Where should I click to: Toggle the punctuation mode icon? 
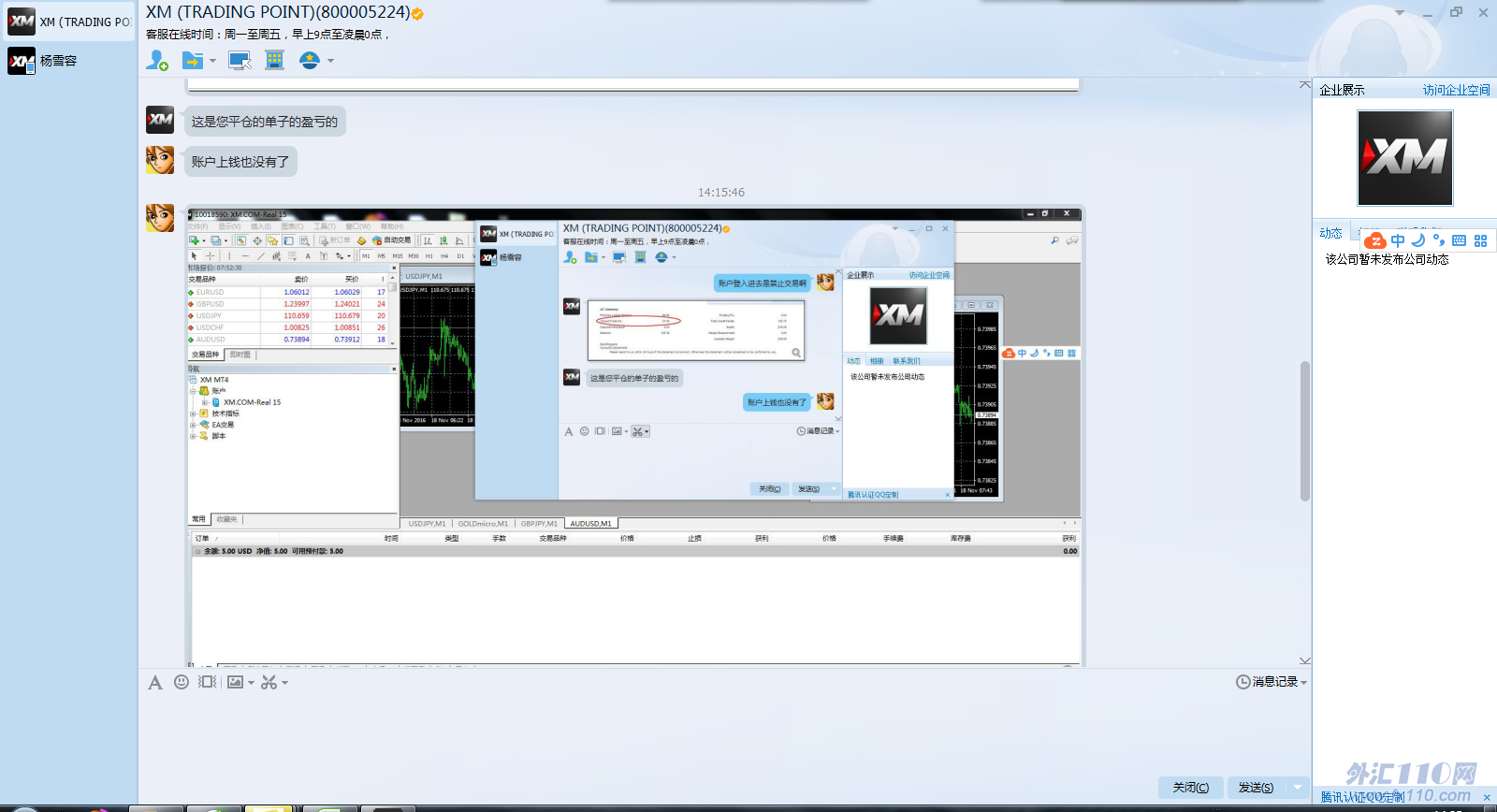pos(1439,240)
